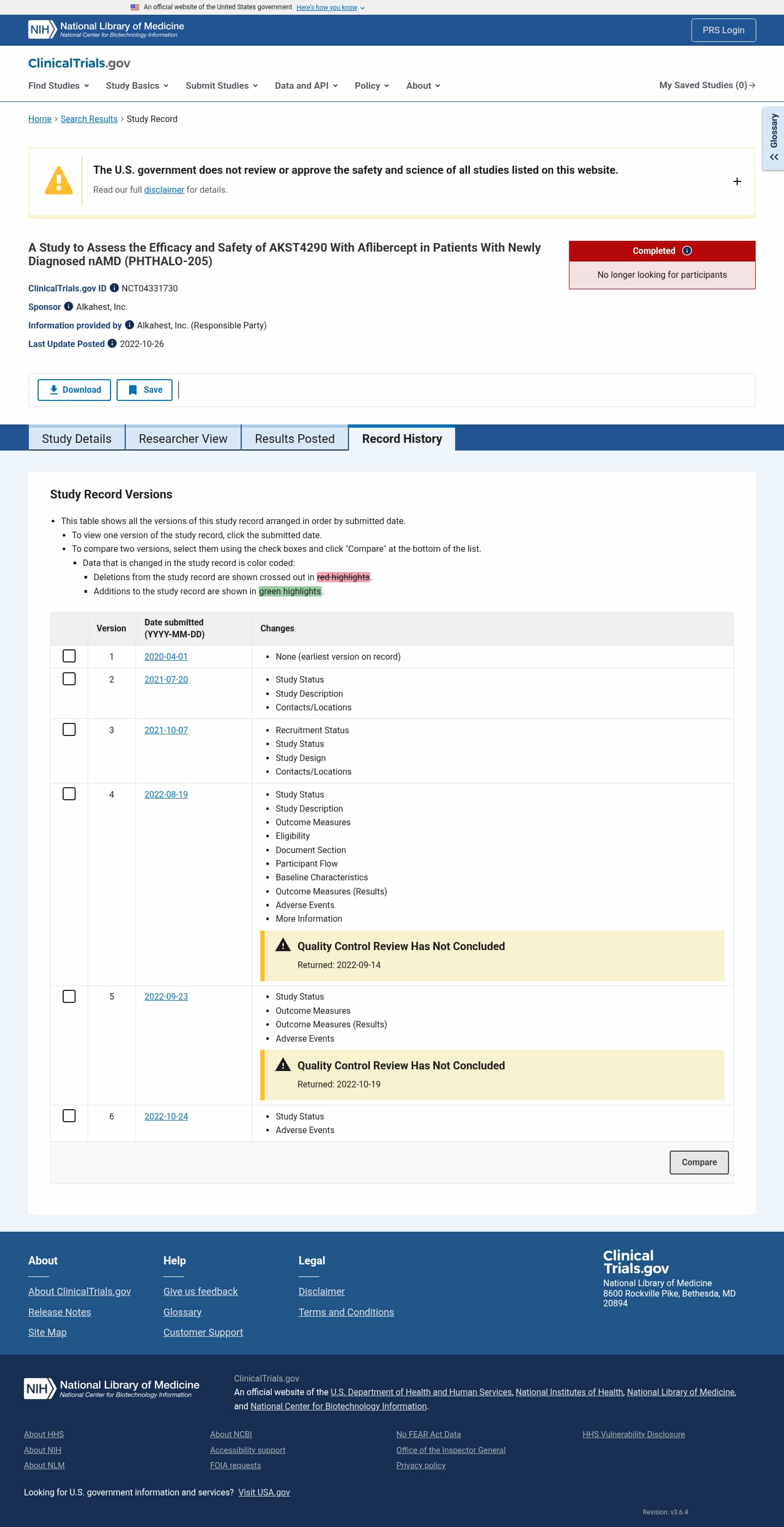Click HHS Vulnerability Disclosure link
Viewport: 784px width, 1527px height.
[634, 1434]
